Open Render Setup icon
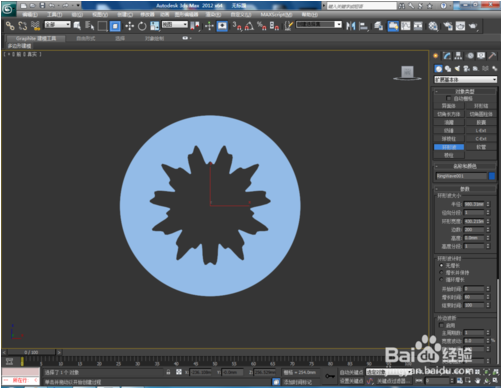This screenshot has width=503, height=390. (448, 26)
